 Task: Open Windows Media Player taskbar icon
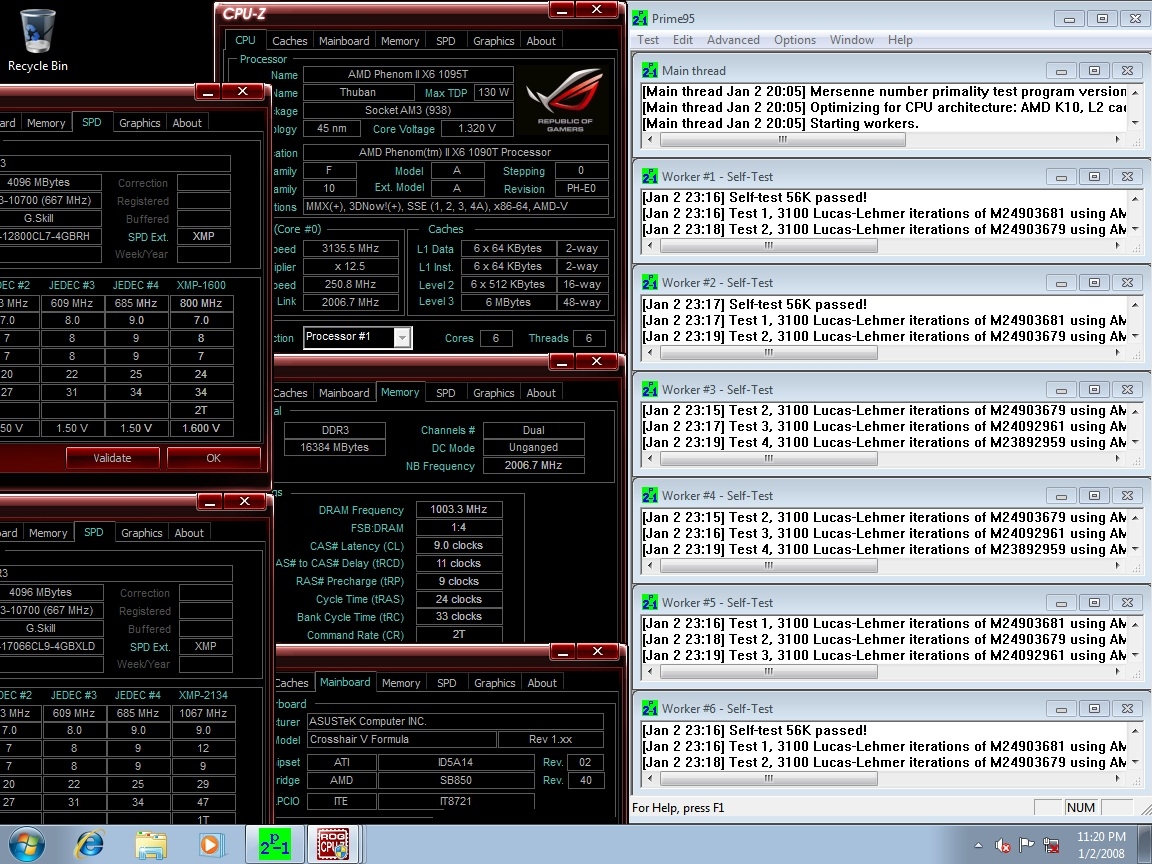[x=211, y=845]
